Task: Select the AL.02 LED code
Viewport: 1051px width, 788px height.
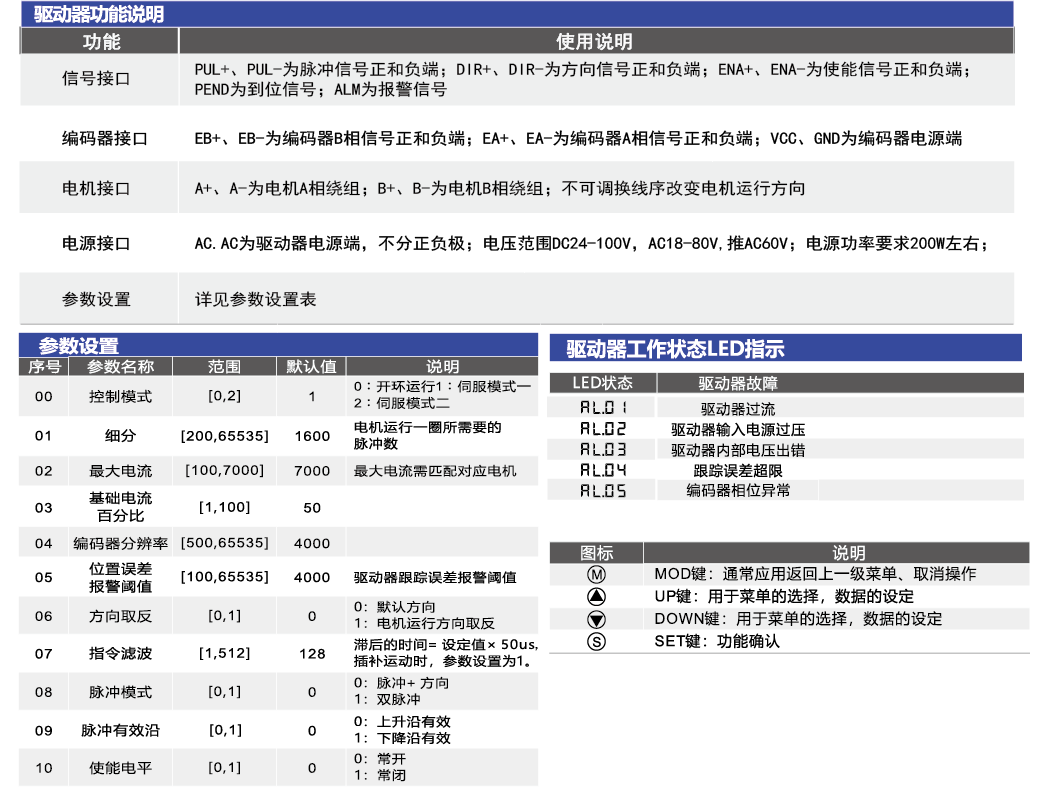Action: (x=603, y=429)
